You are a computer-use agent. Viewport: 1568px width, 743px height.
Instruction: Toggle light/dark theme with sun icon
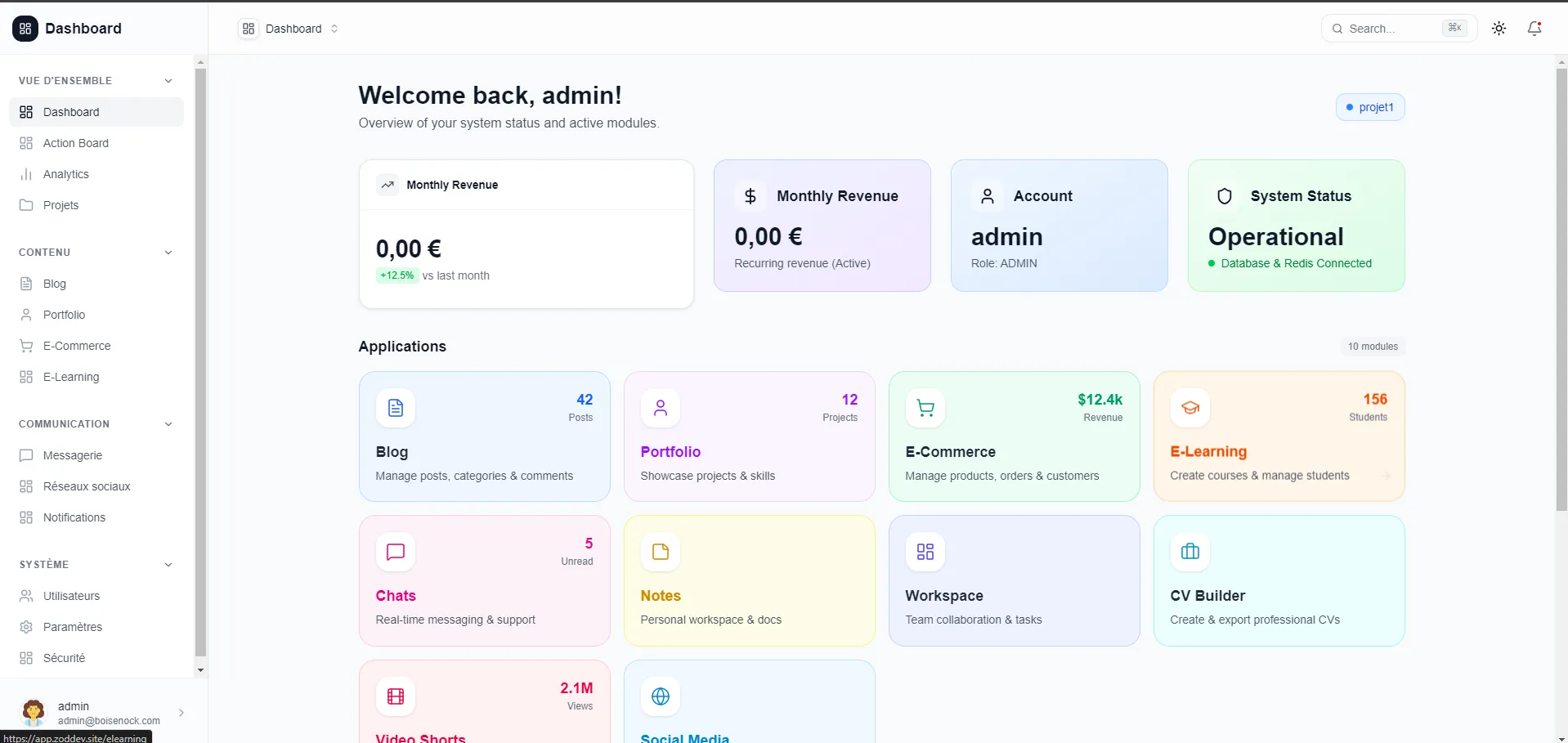(x=1499, y=28)
